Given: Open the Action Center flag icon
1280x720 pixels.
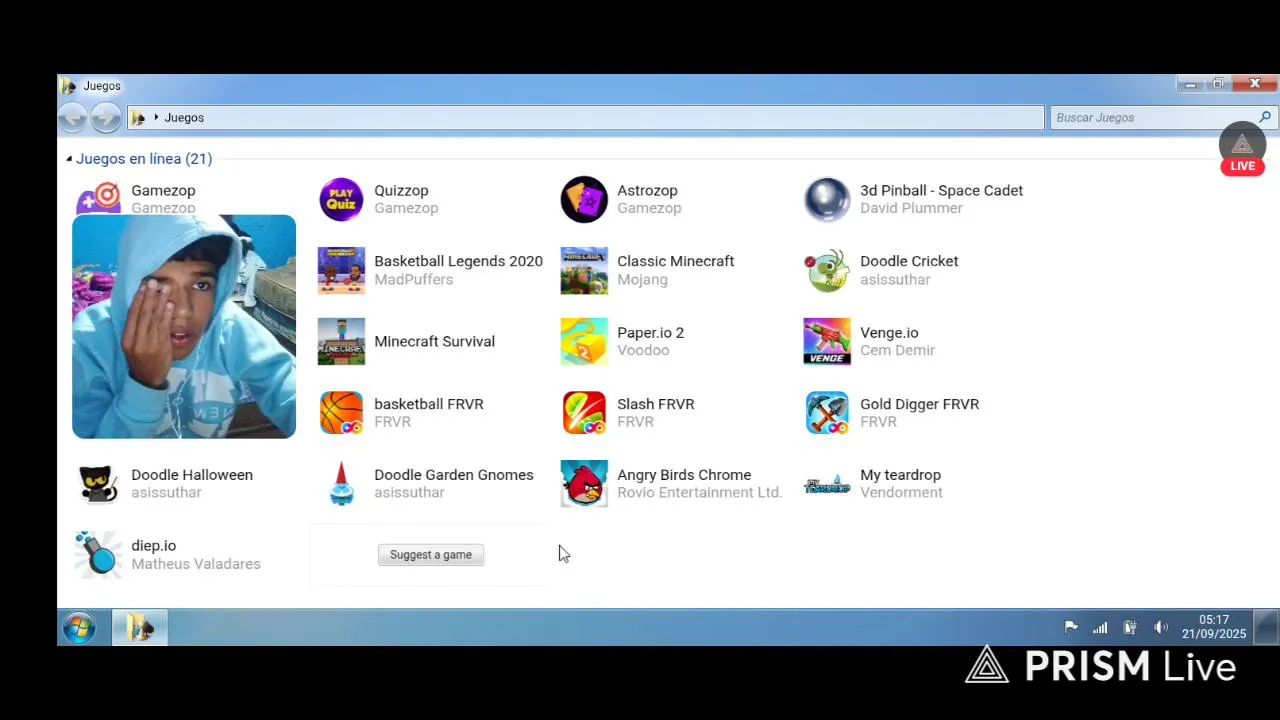Looking at the screenshot, I should coord(1071,628).
